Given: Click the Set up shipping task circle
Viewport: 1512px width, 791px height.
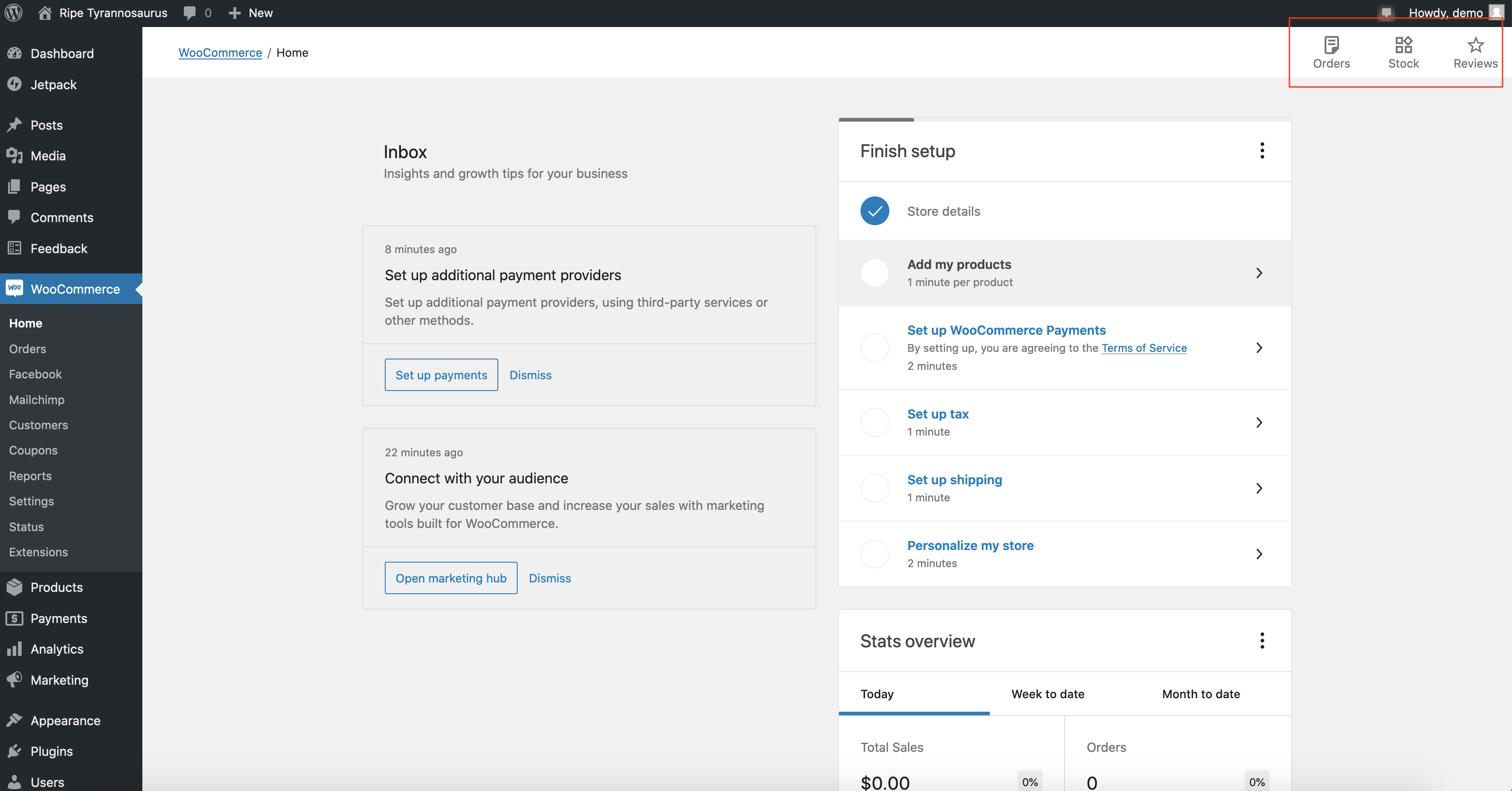Looking at the screenshot, I should pos(874,488).
